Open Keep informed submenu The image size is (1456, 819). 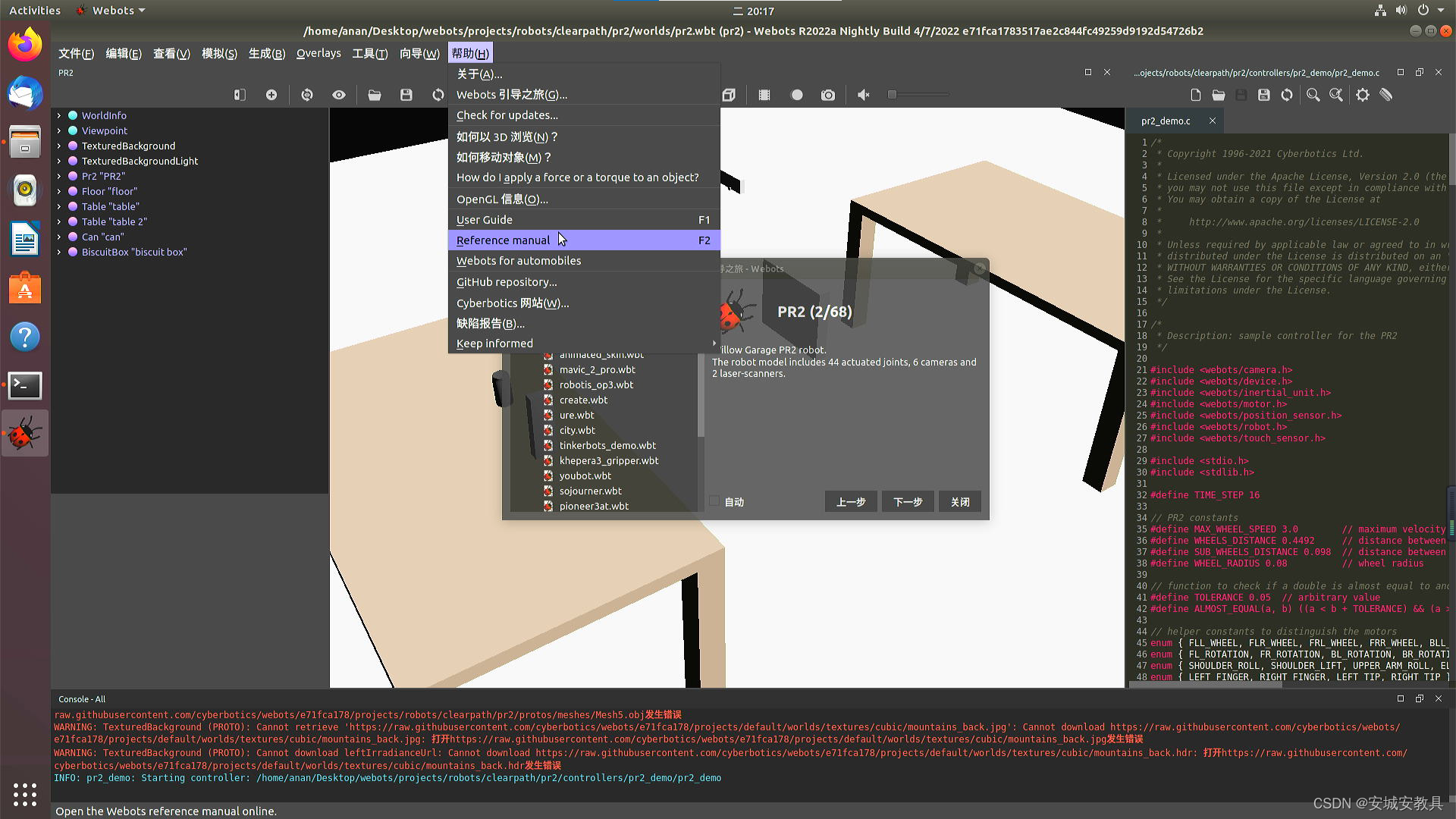(x=584, y=343)
